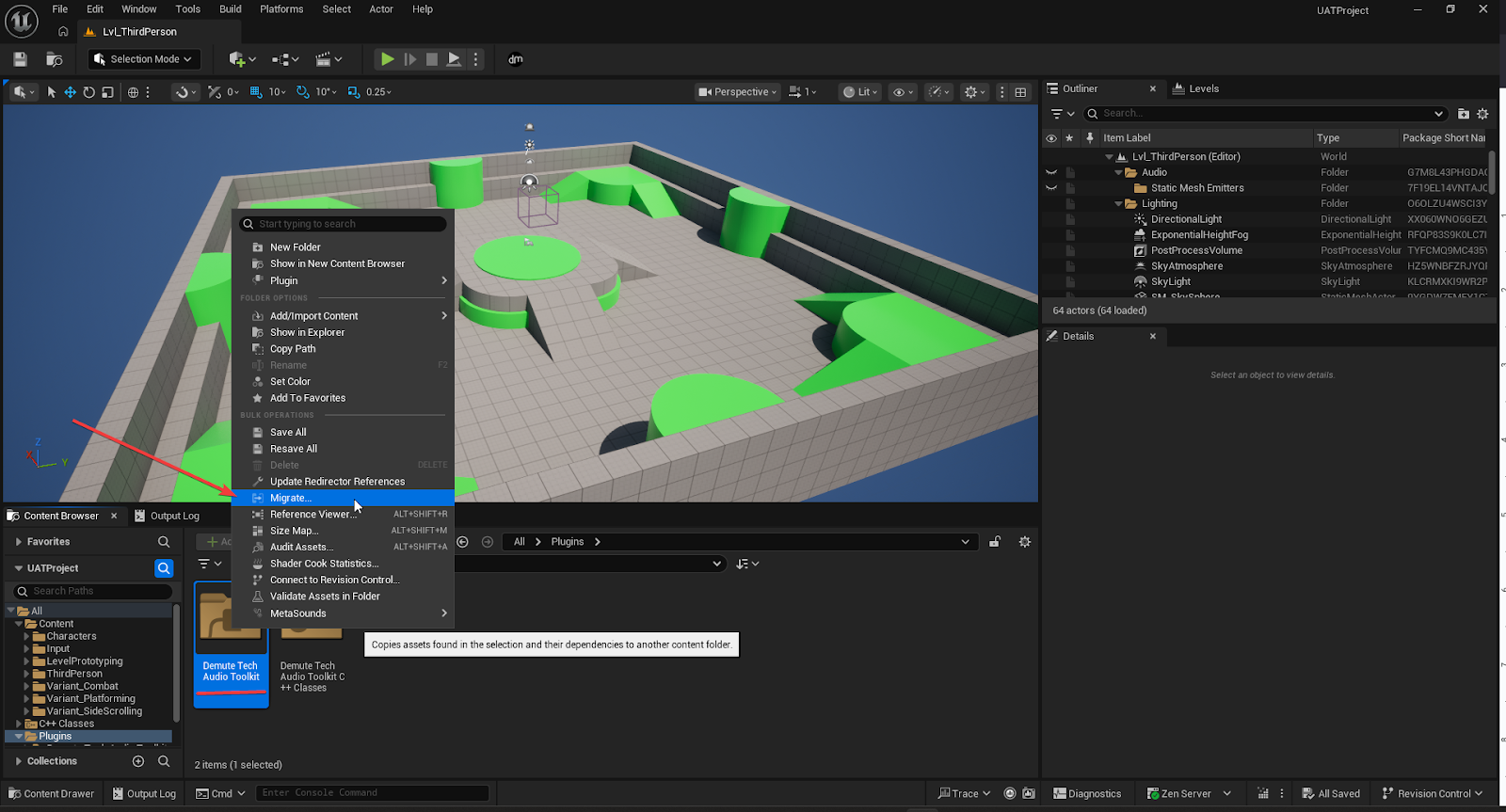Viewport: 1506px width, 812px height.
Task: Open the dm plugin toolbar icon
Action: pos(516,59)
